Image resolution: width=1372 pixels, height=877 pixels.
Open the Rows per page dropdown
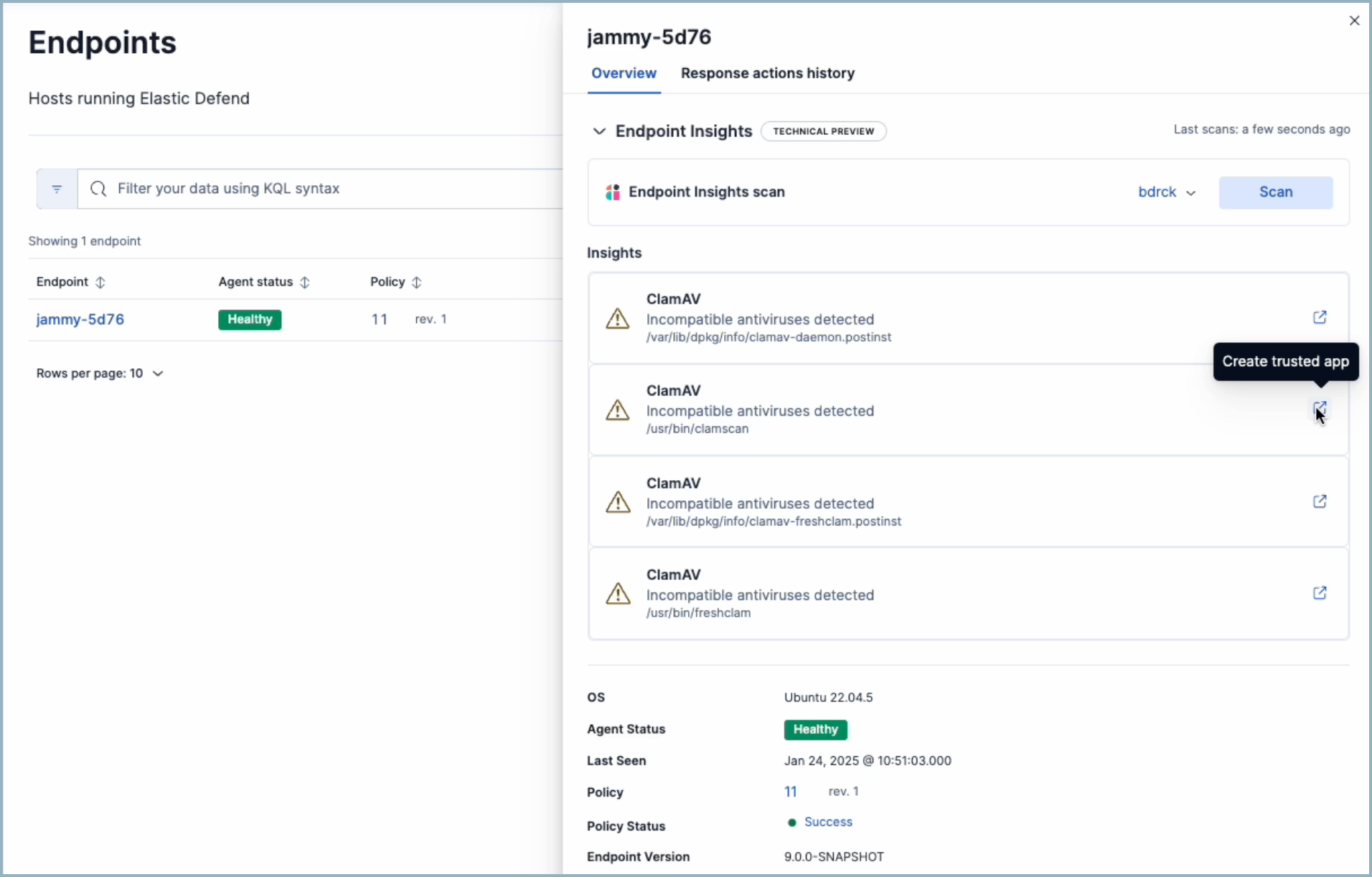click(x=100, y=373)
